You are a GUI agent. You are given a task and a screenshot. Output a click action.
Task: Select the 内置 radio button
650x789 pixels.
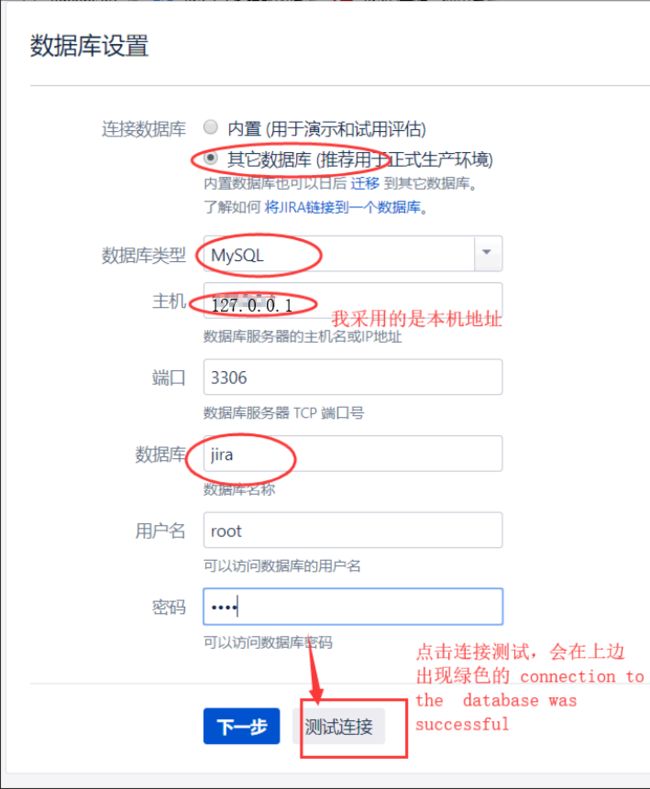pos(211,127)
